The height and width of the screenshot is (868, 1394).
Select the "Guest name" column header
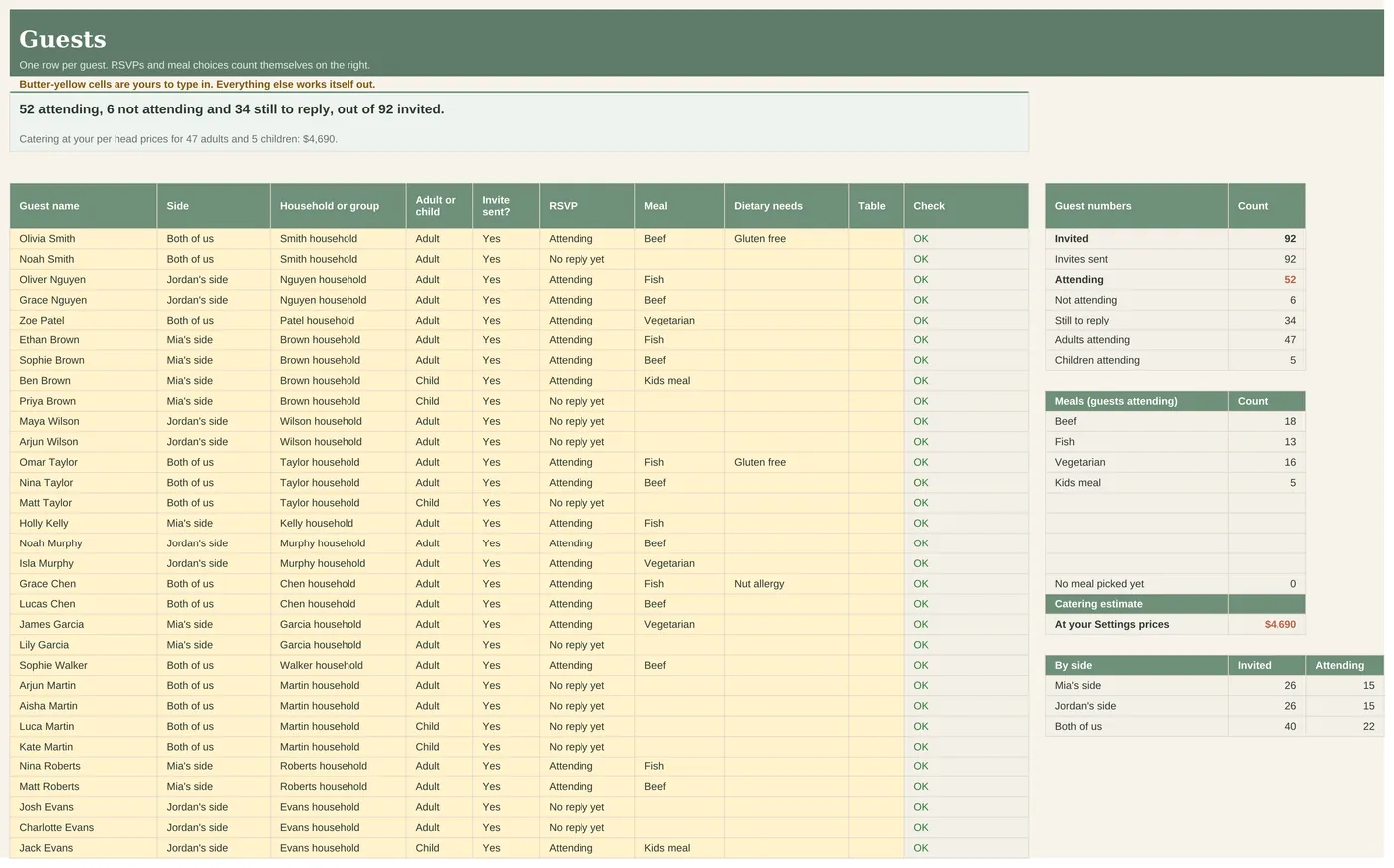pos(84,206)
